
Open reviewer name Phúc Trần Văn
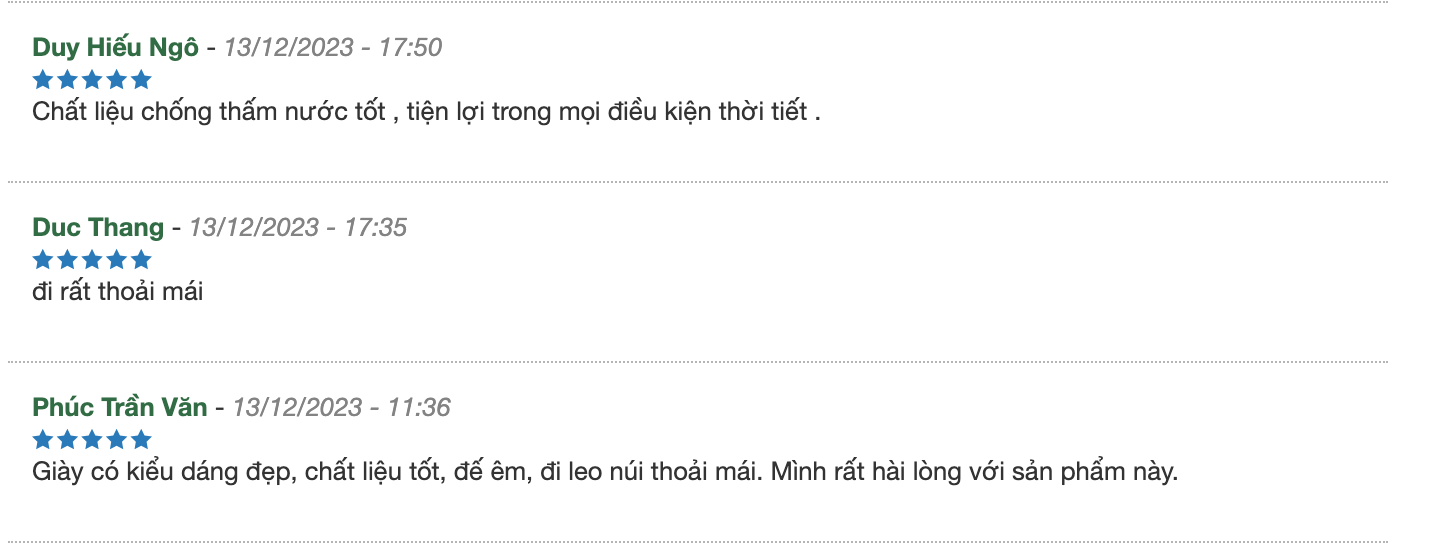(120, 407)
